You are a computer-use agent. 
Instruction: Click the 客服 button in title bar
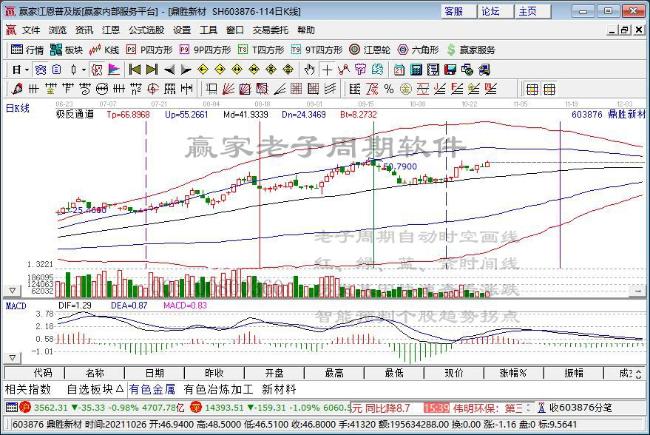tap(453, 11)
